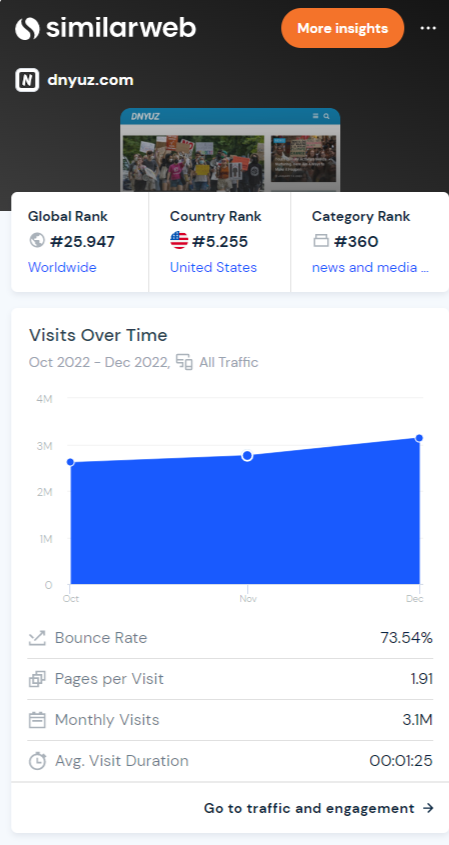The height and width of the screenshot is (845, 449).
Task: Click the Bounce Rate icon
Action: pos(37,638)
